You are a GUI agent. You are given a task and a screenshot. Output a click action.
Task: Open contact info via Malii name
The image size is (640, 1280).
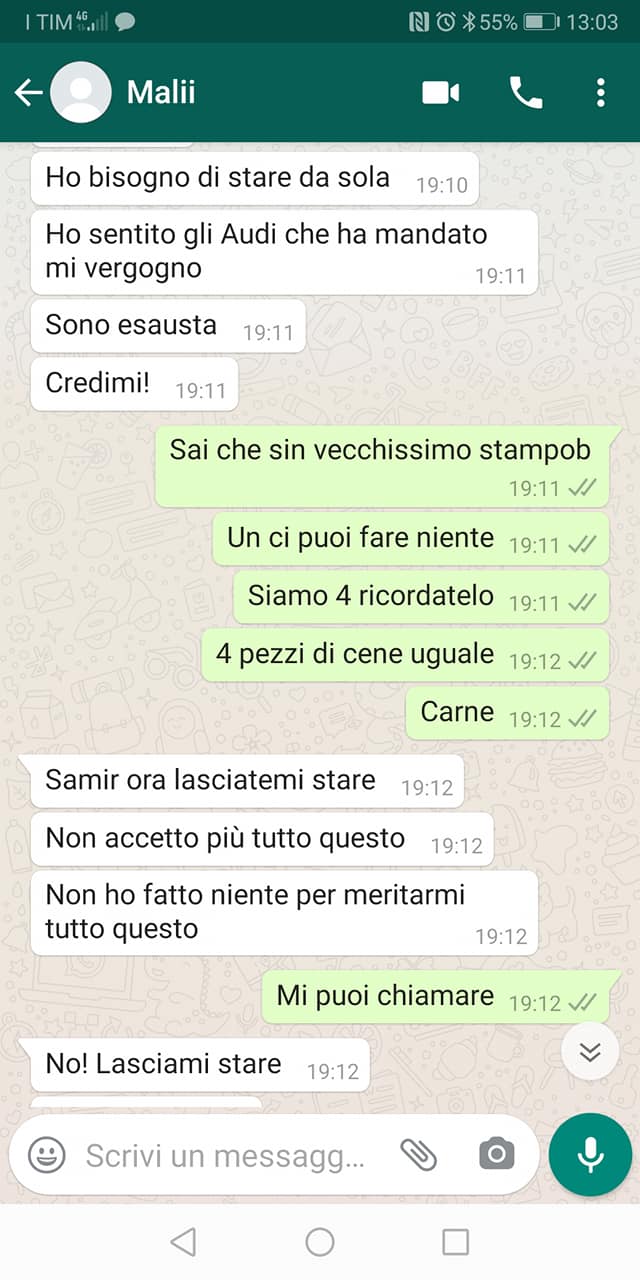(161, 92)
